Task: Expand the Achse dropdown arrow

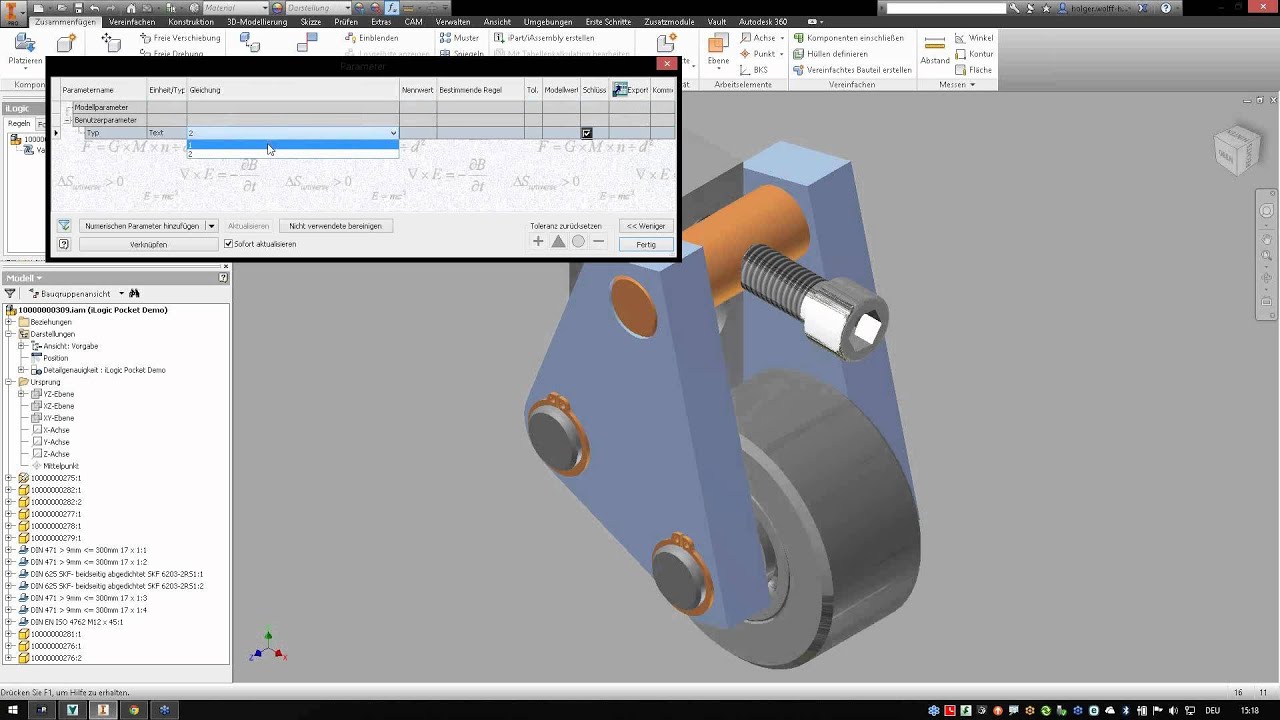Action: (x=782, y=38)
